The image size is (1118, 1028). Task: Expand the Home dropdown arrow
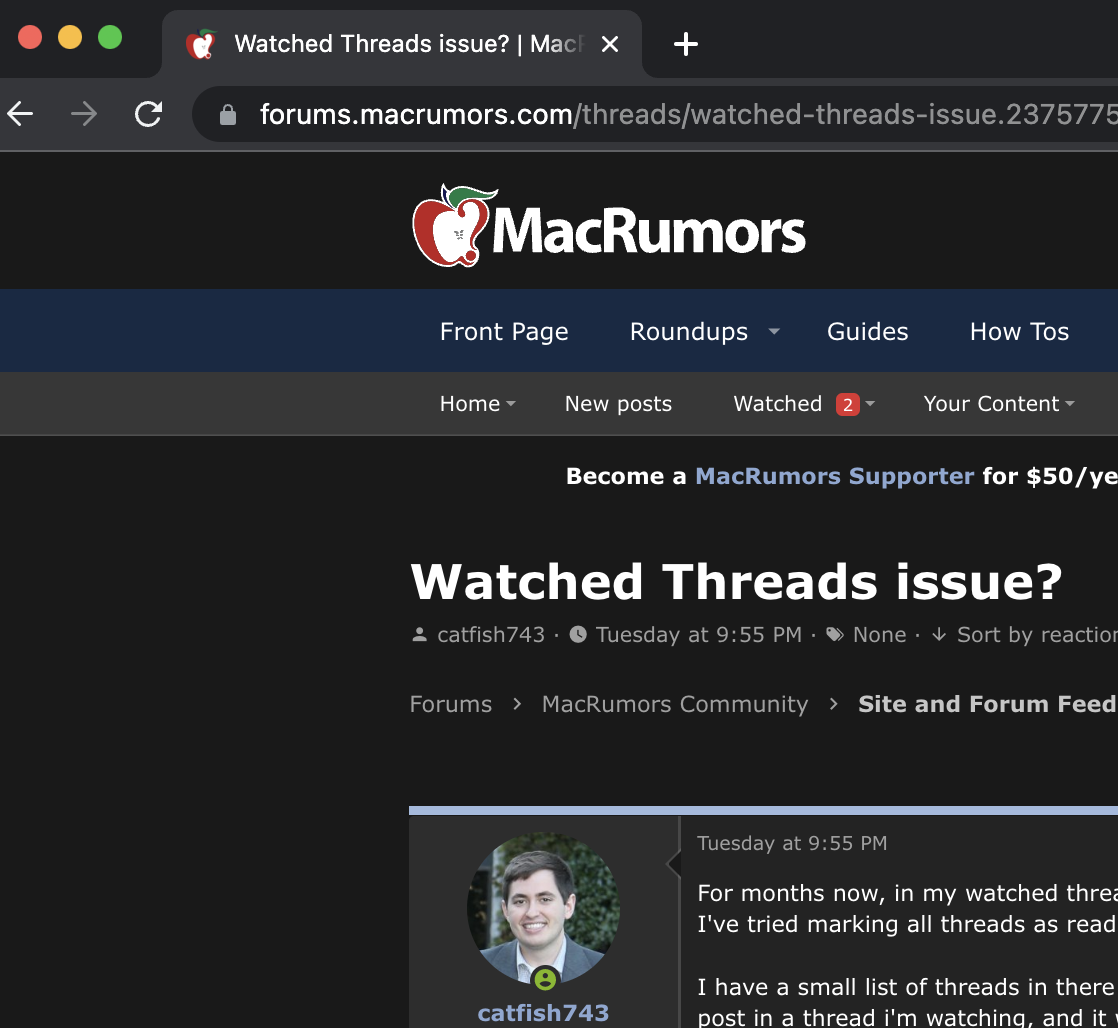511,404
